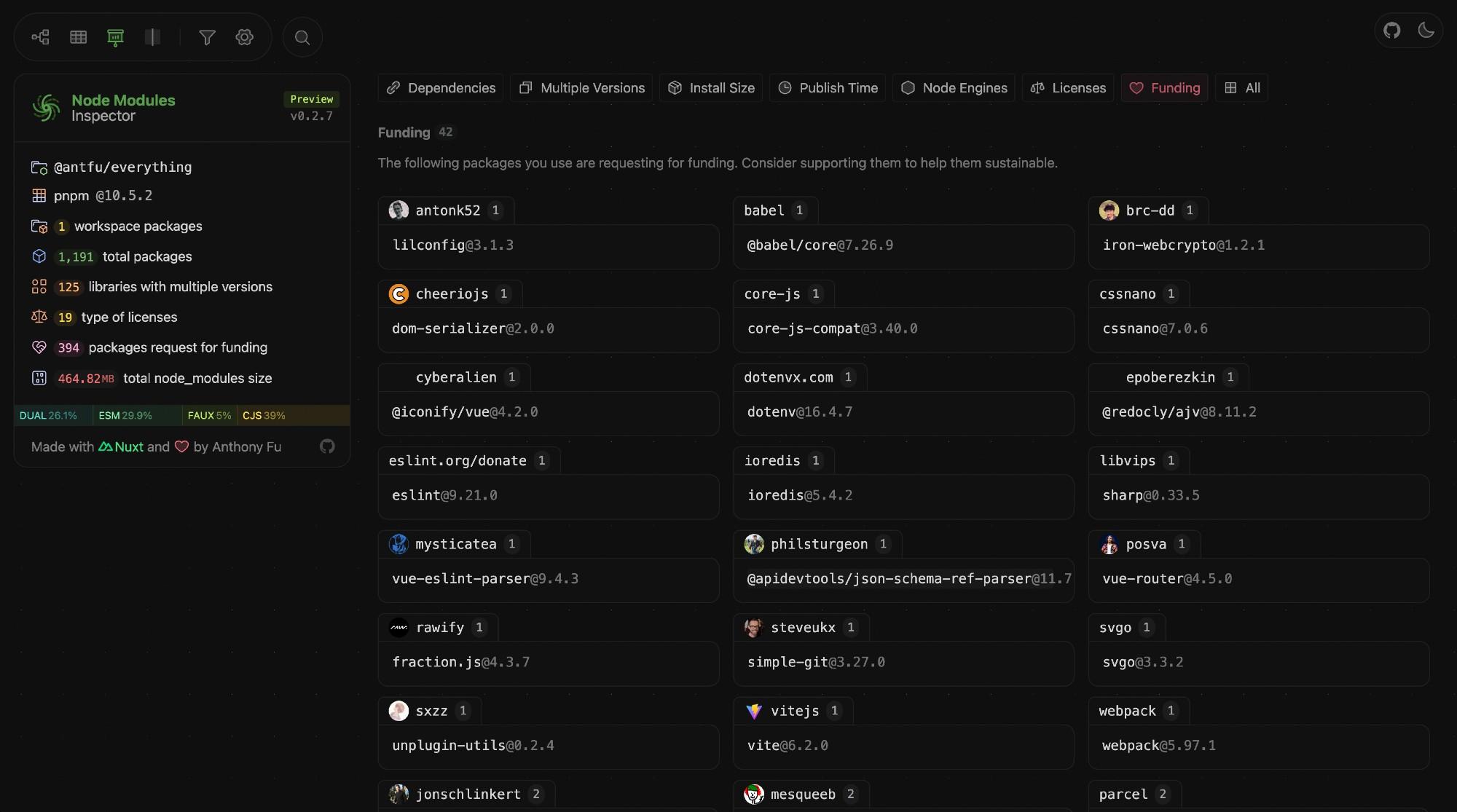Open the antonk52 funding link
This screenshot has height=812, width=1457.
pos(446,210)
